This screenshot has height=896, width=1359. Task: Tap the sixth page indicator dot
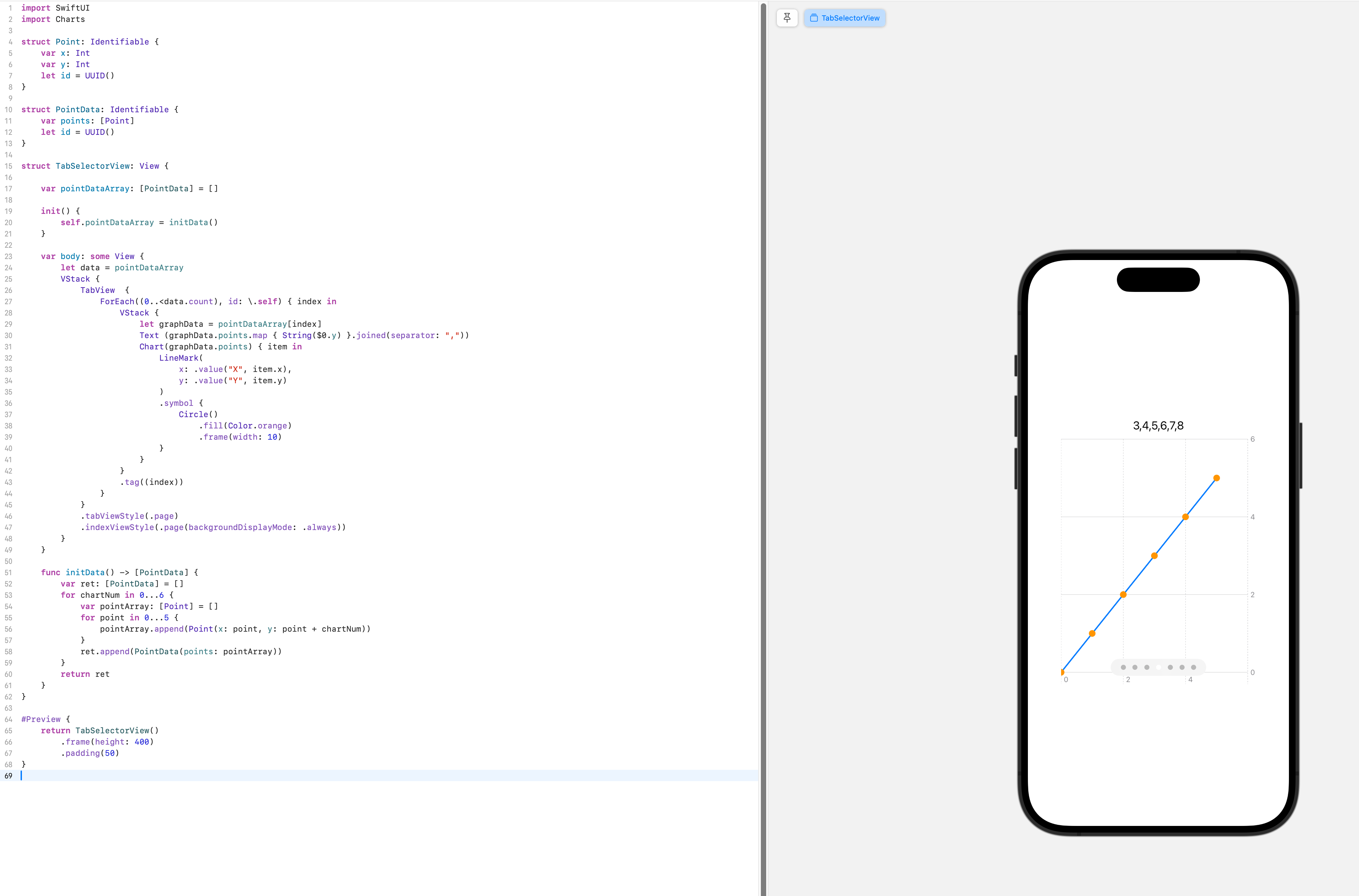tap(1182, 668)
